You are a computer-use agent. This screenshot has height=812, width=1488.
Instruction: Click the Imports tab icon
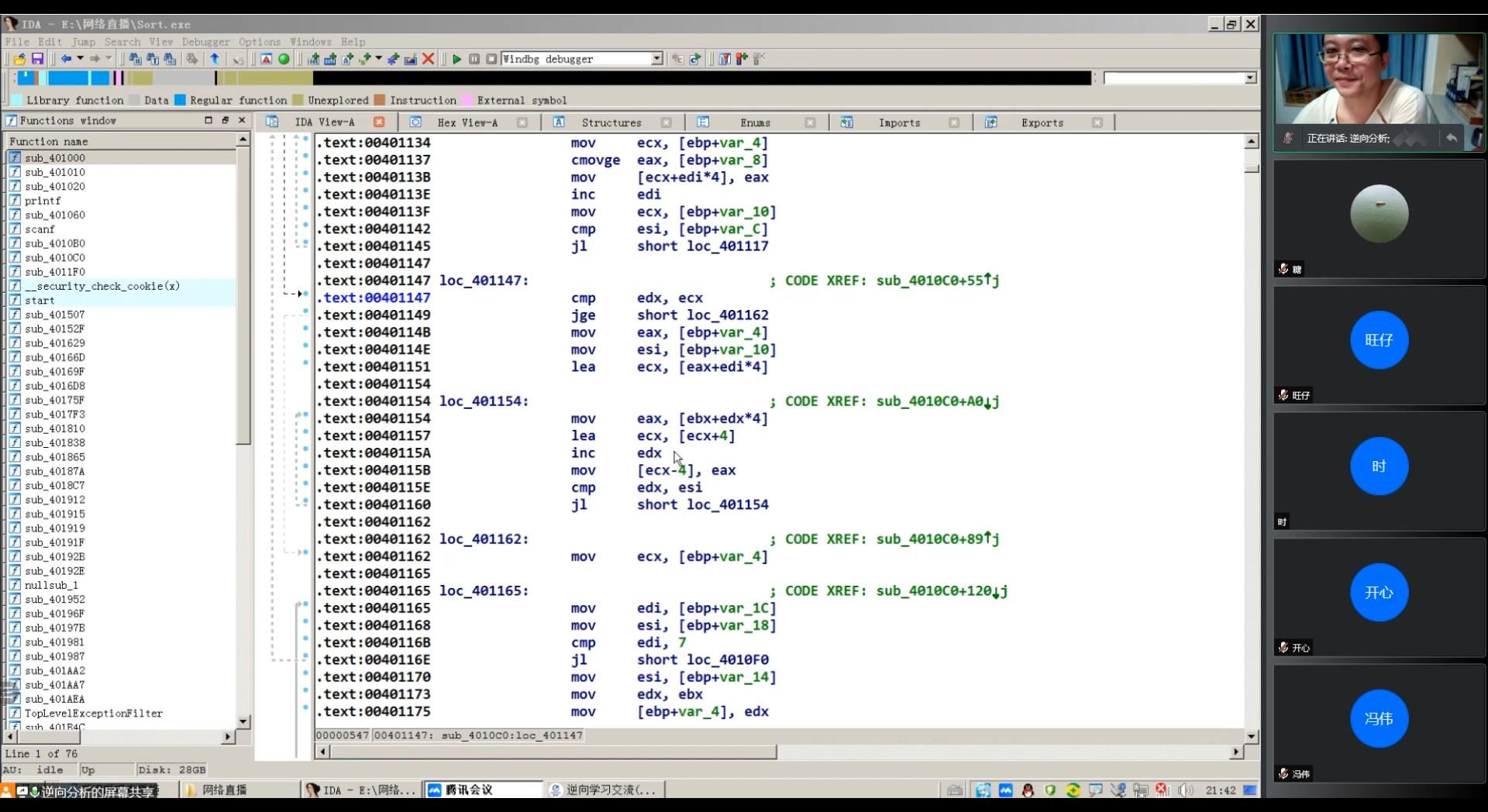tap(847, 122)
